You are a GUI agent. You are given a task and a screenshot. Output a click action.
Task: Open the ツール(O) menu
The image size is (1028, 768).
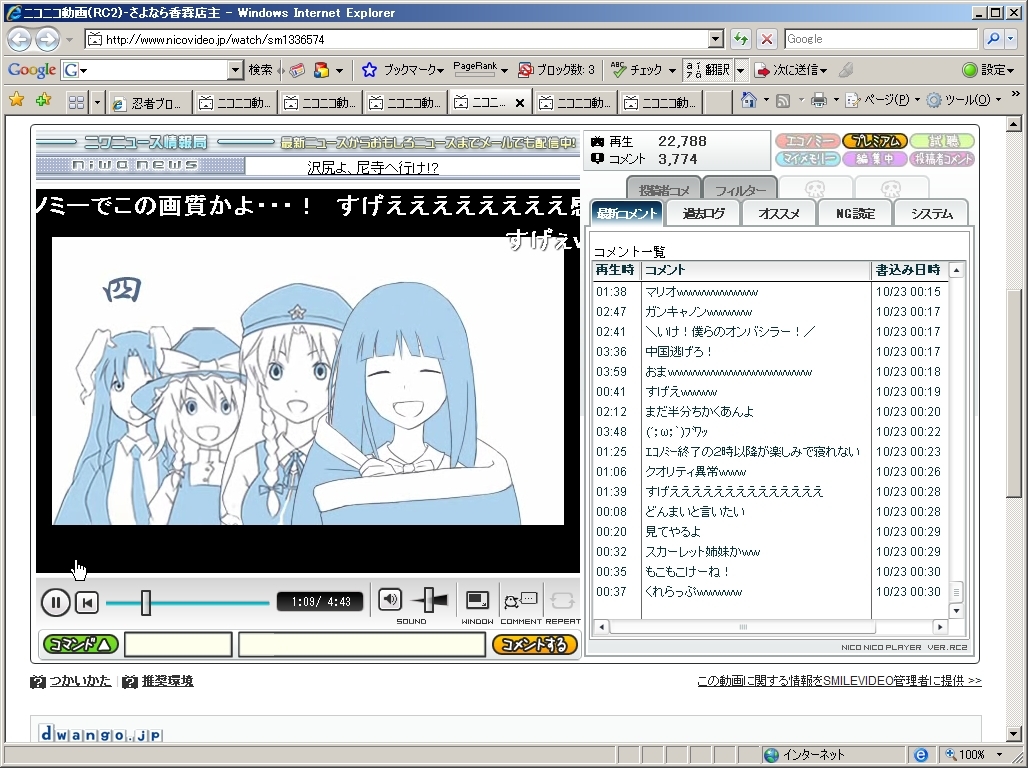tap(962, 100)
